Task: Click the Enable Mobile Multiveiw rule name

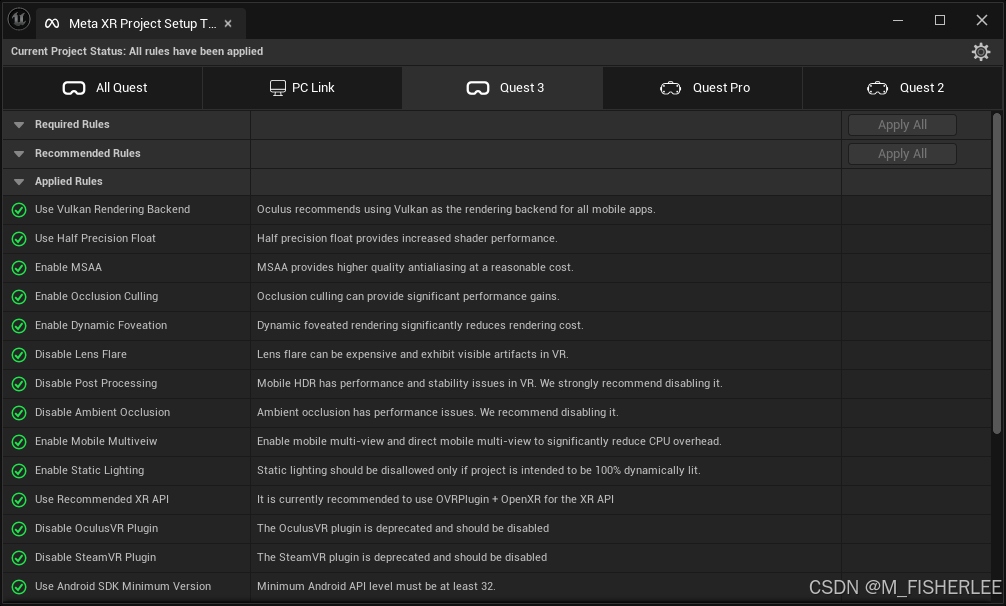Action: pos(96,441)
